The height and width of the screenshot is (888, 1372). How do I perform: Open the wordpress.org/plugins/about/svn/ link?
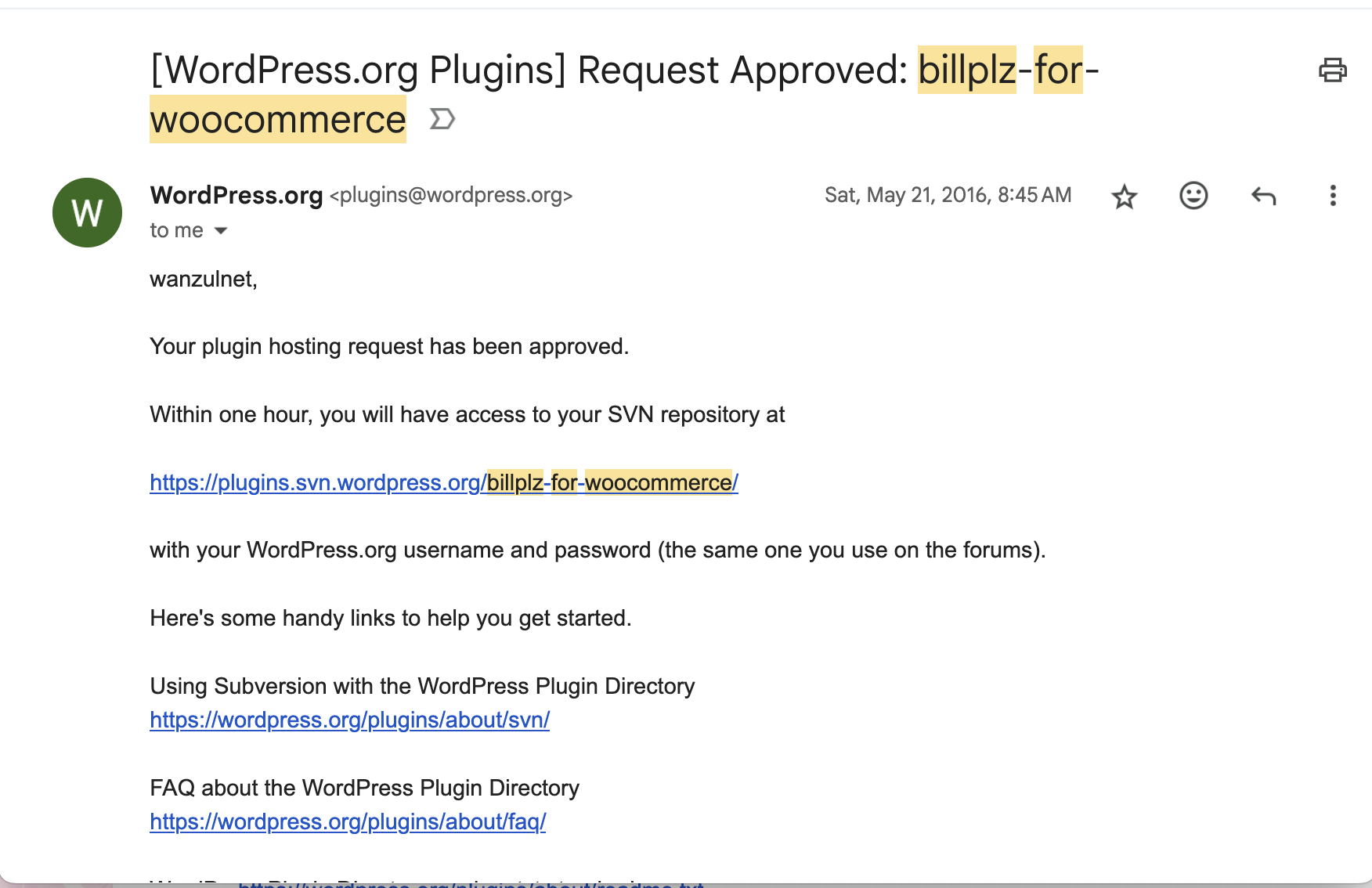[349, 720]
